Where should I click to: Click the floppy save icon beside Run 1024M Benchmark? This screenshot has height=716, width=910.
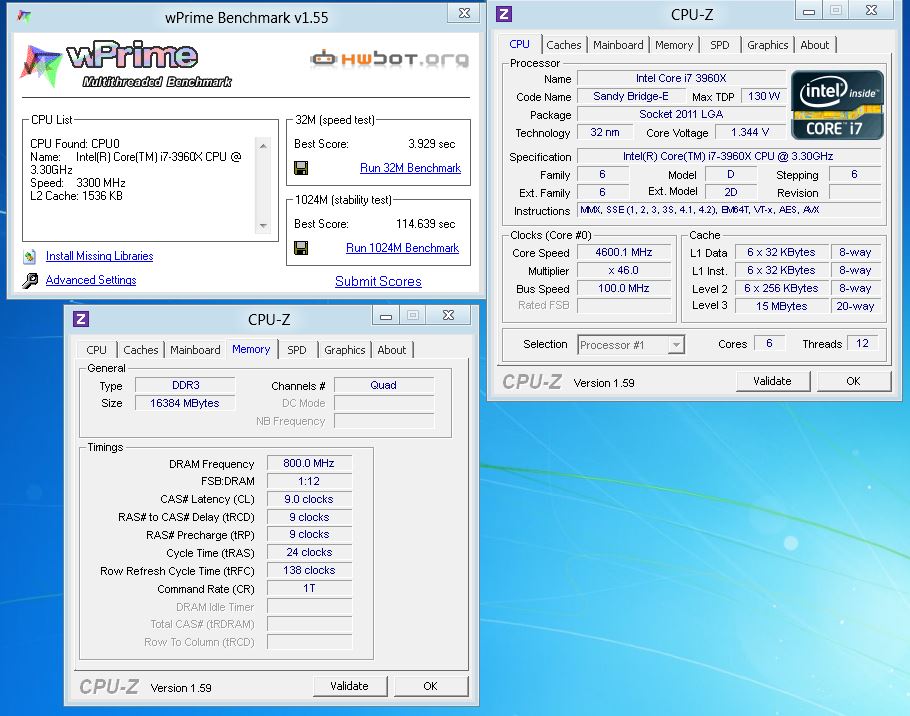(301, 248)
